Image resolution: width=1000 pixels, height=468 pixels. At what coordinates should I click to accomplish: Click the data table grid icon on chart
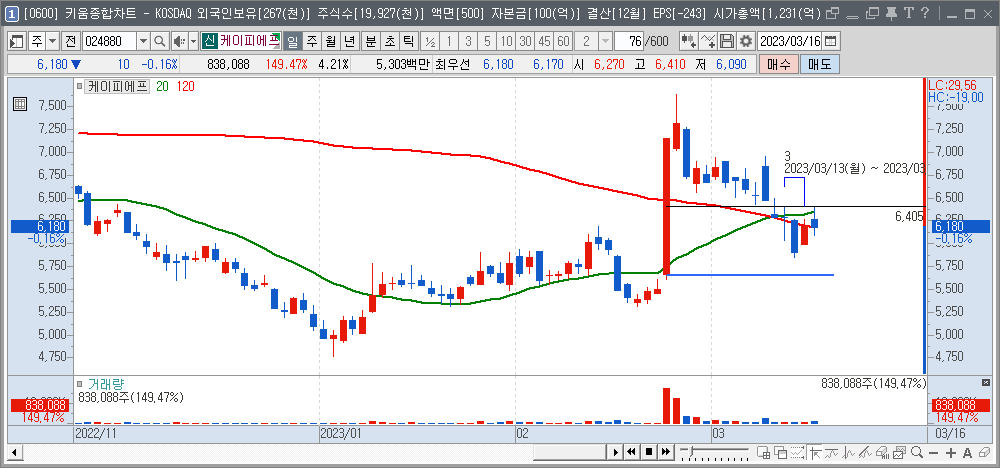pyautogui.click(x=19, y=105)
